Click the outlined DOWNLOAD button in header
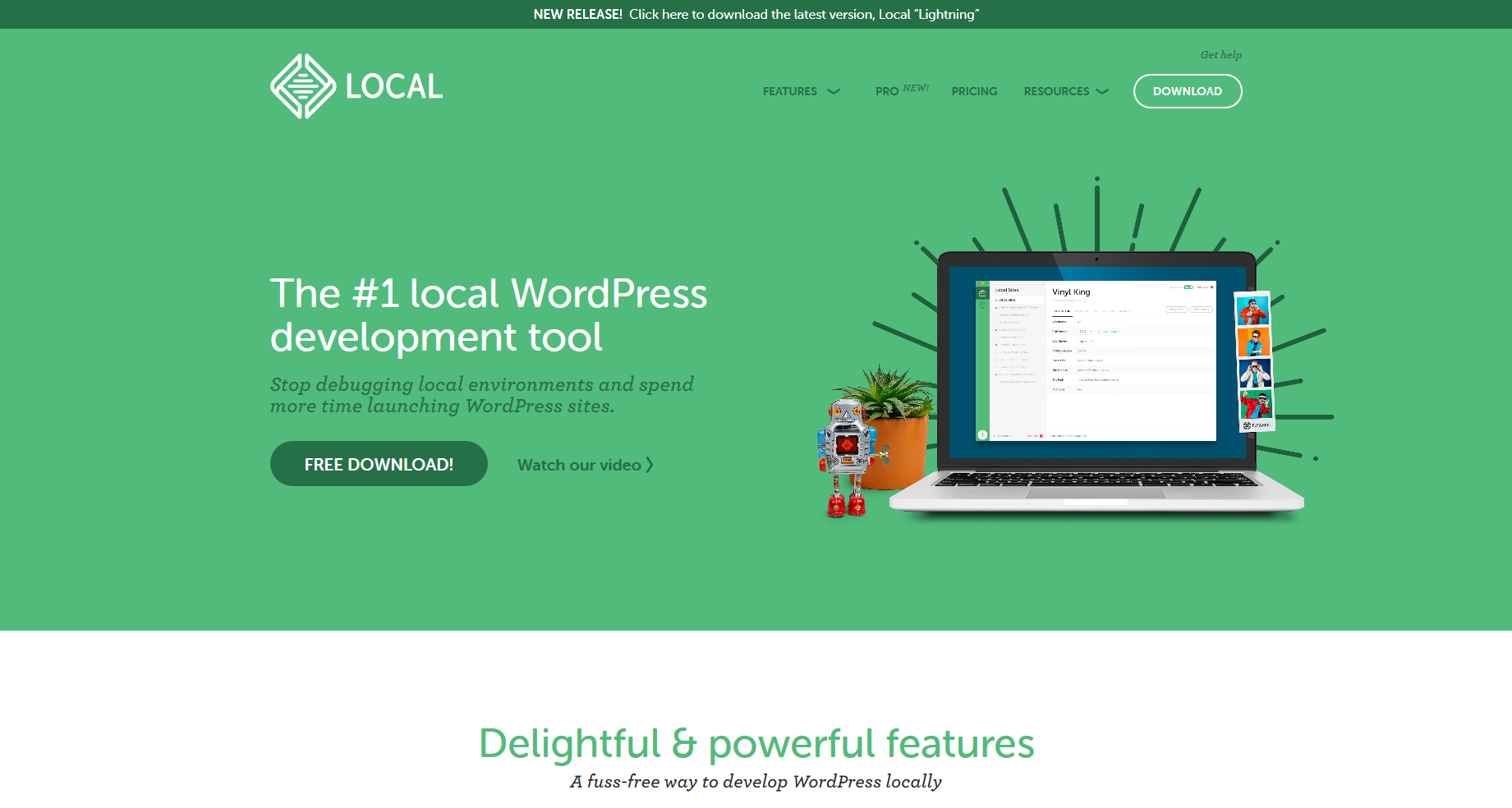 tap(1187, 91)
